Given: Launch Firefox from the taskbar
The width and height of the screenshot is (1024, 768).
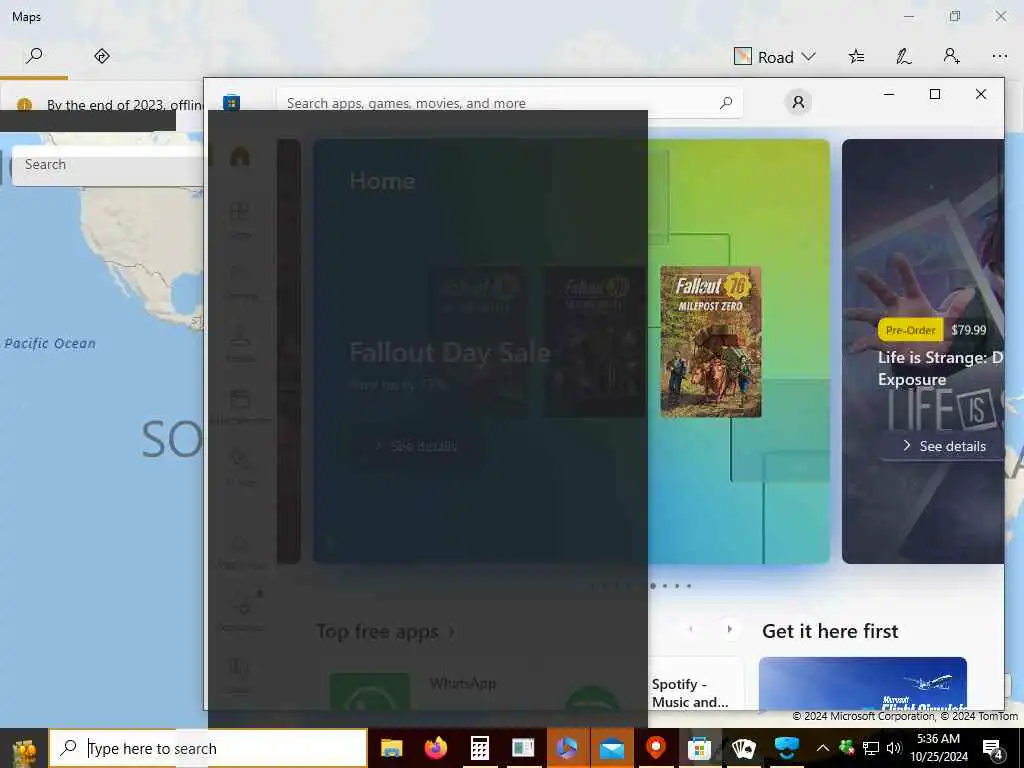Looking at the screenshot, I should 436,748.
